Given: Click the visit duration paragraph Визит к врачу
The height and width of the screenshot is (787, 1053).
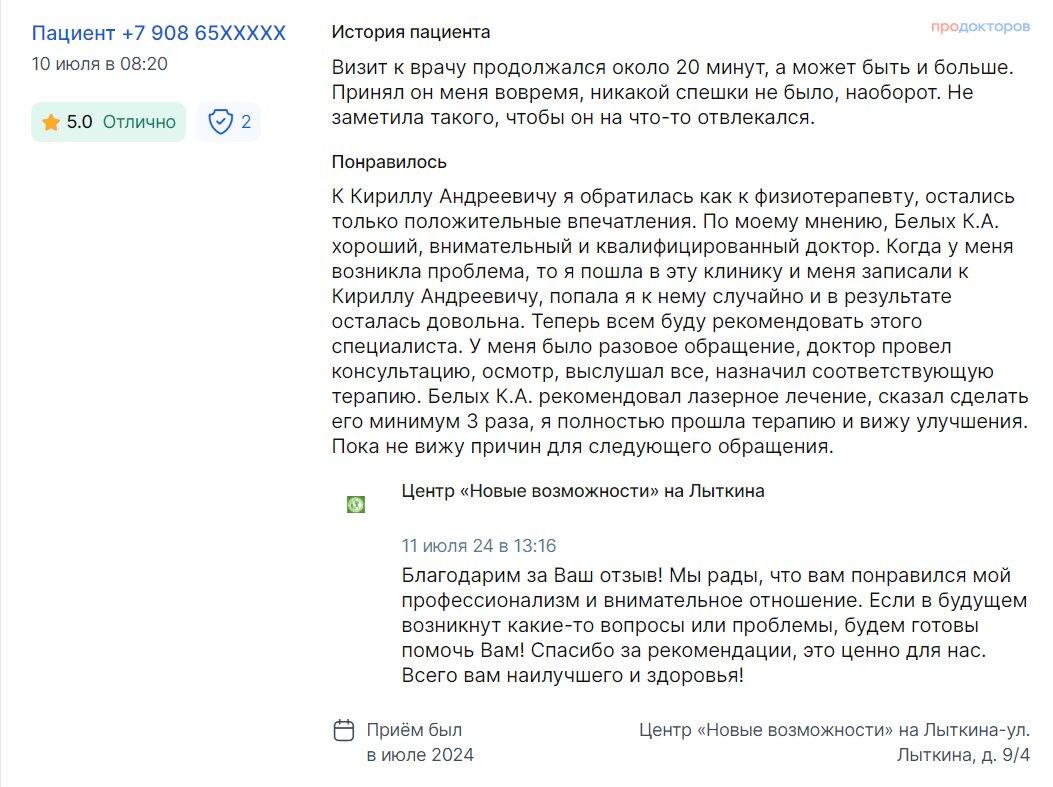Looking at the screenshot, I should [x=673, y=92].
